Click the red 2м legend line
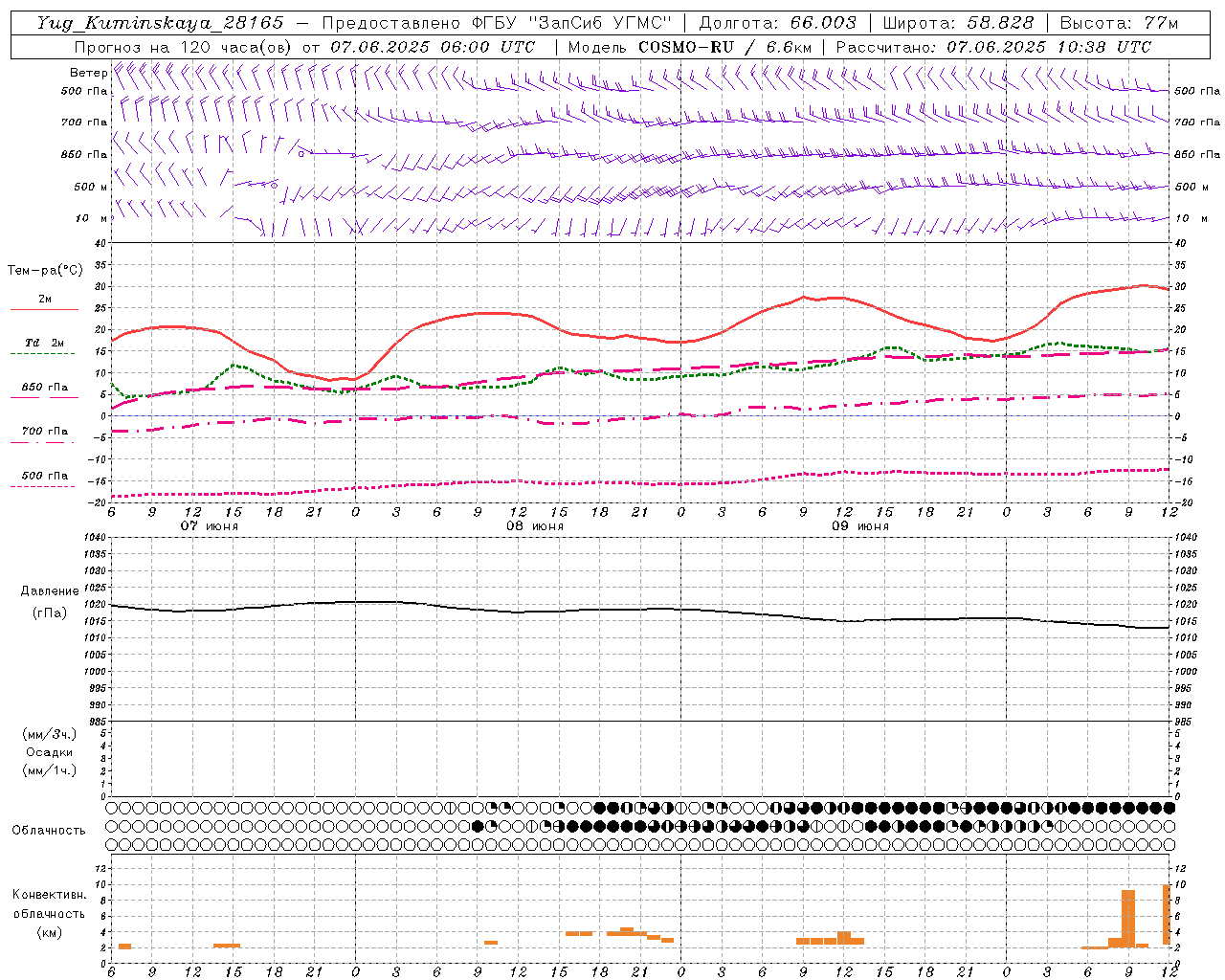 click(x=44, y=310)
